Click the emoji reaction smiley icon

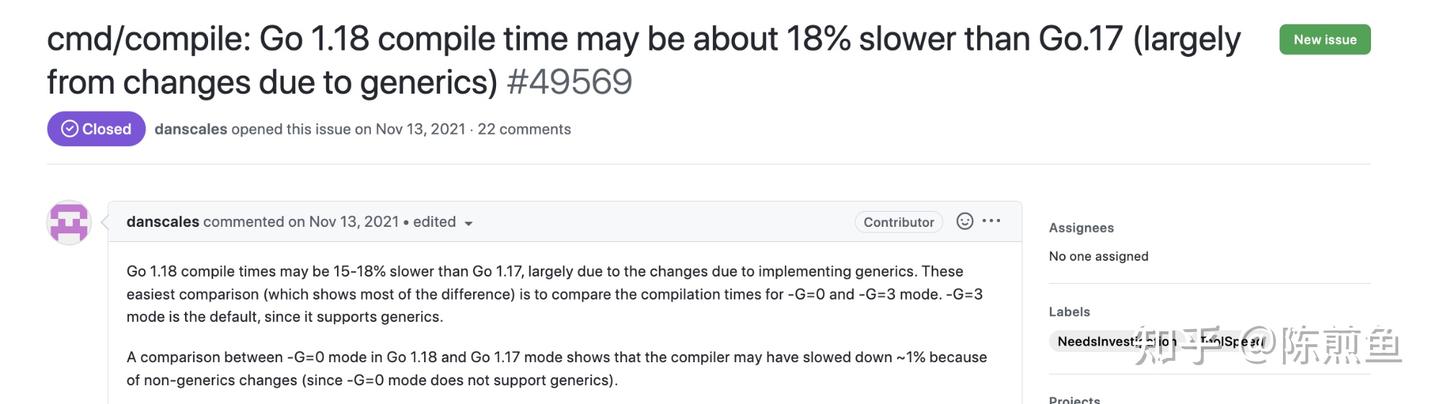click(965, 221)
